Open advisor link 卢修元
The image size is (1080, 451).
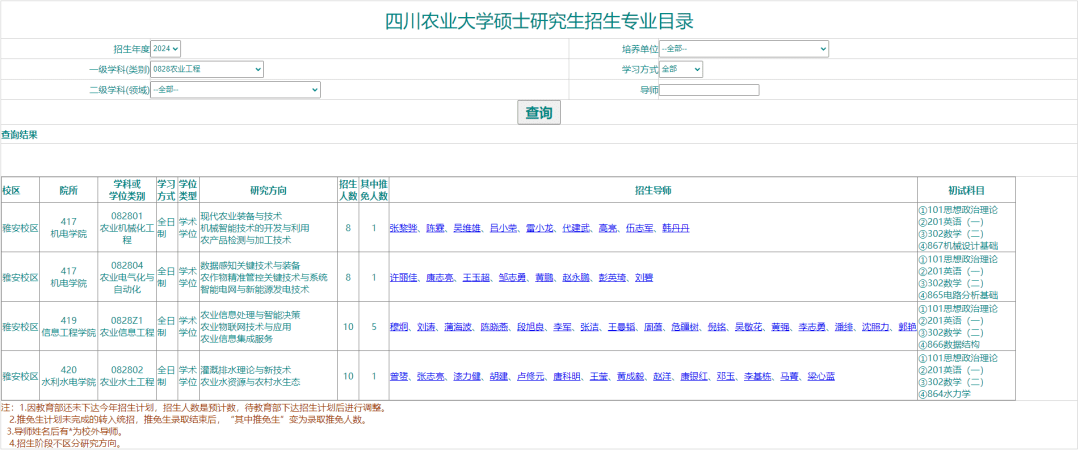point(531,377)
